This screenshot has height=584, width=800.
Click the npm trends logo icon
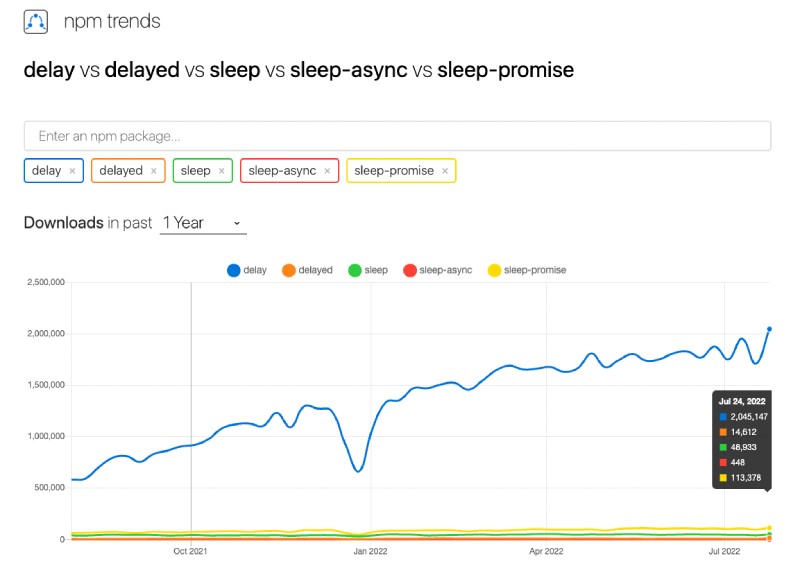coord(34,20)
